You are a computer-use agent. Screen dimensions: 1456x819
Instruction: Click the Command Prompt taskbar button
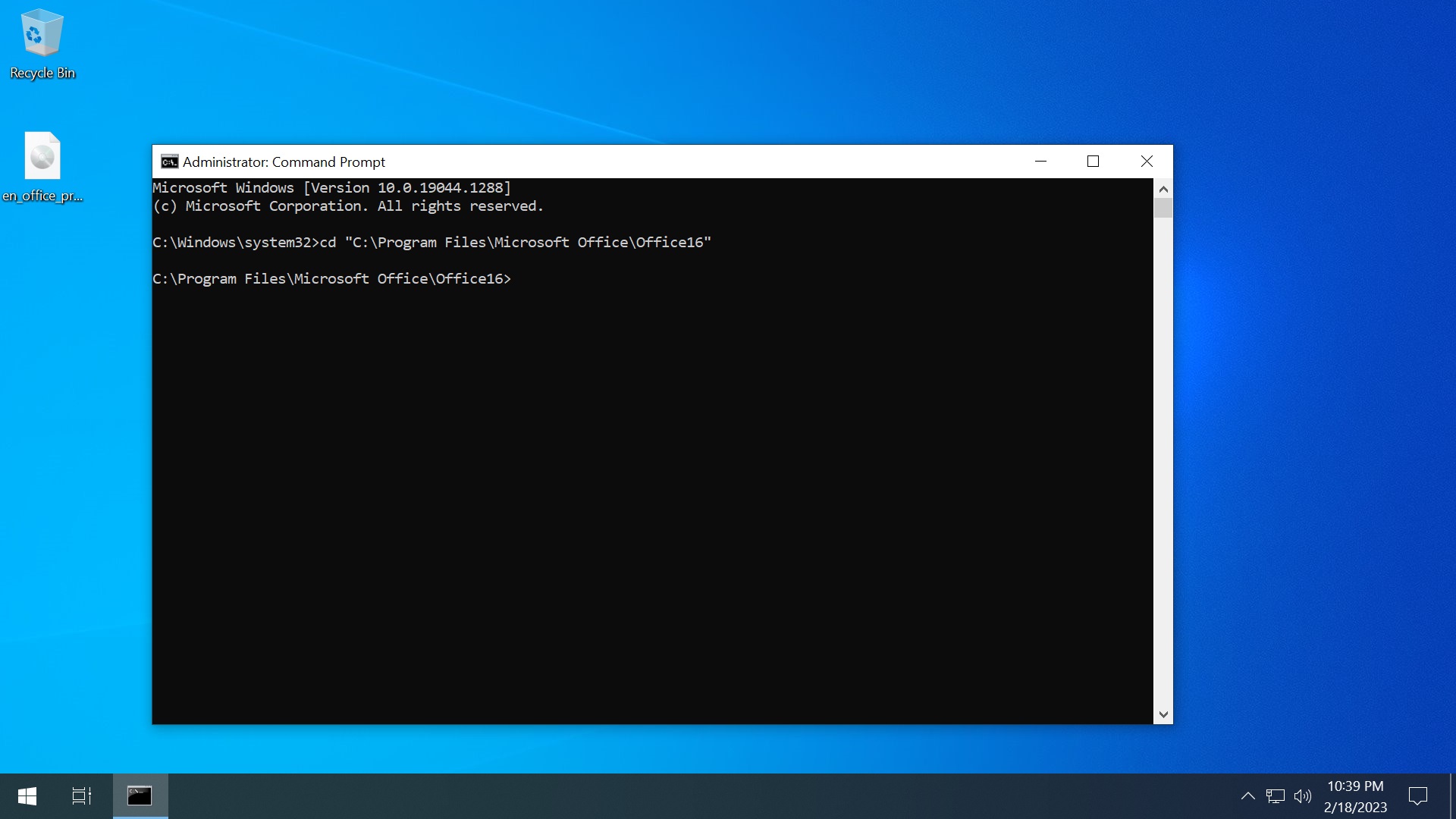[140, 796]
